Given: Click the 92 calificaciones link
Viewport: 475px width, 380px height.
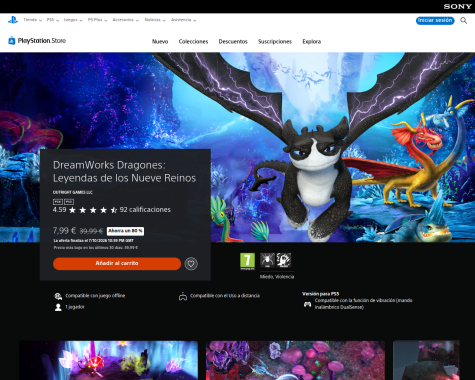Looking at the screenshot, I should (x=145, y=210).
